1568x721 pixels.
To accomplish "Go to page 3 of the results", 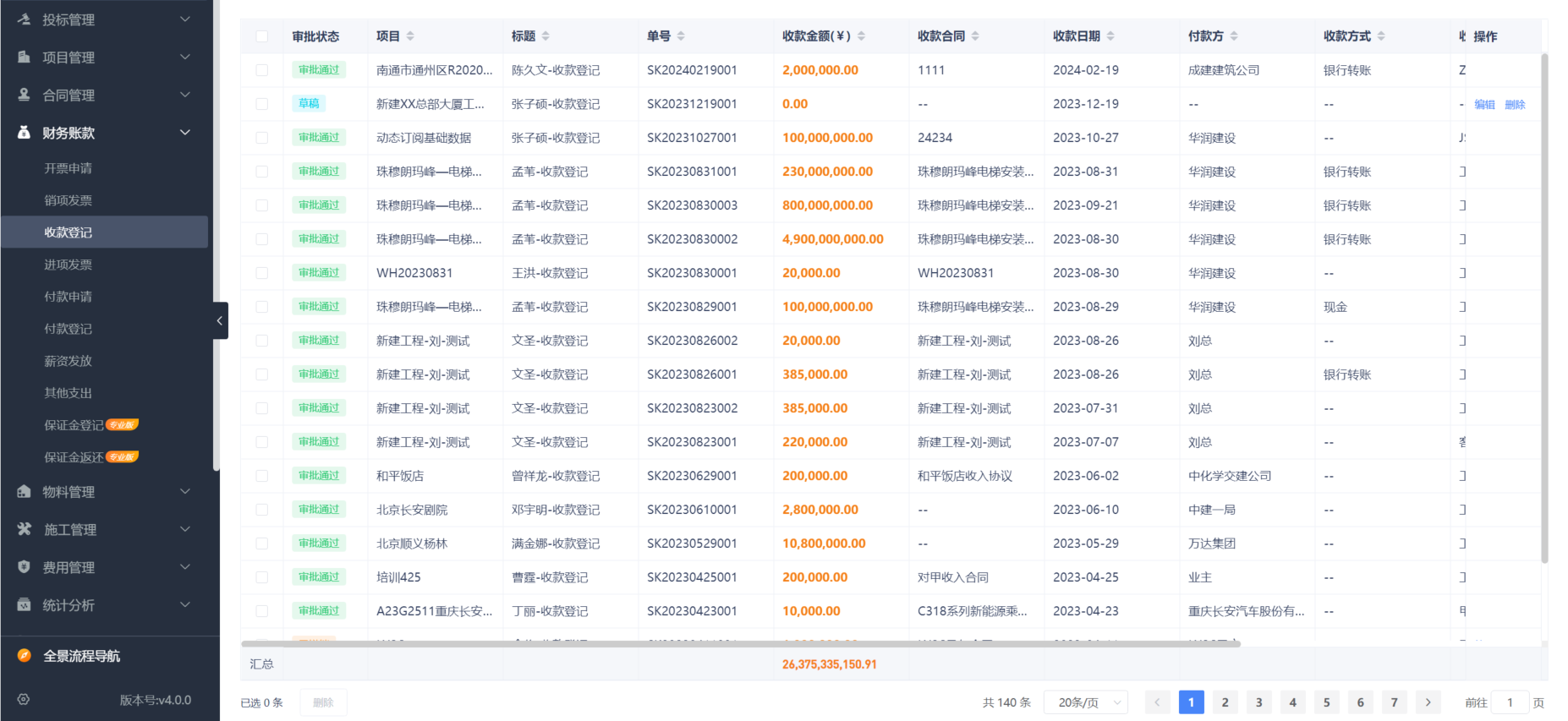I will tap(1258, 702).
